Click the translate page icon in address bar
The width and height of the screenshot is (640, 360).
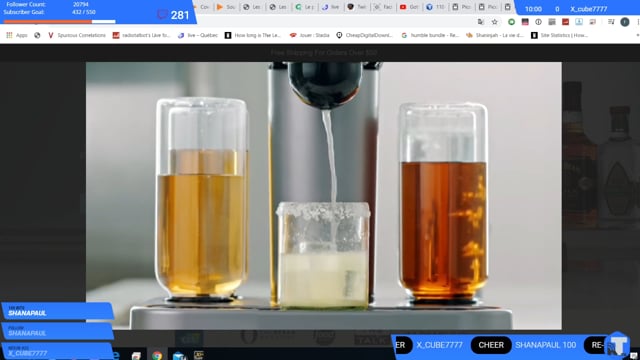tap(481, 22)
